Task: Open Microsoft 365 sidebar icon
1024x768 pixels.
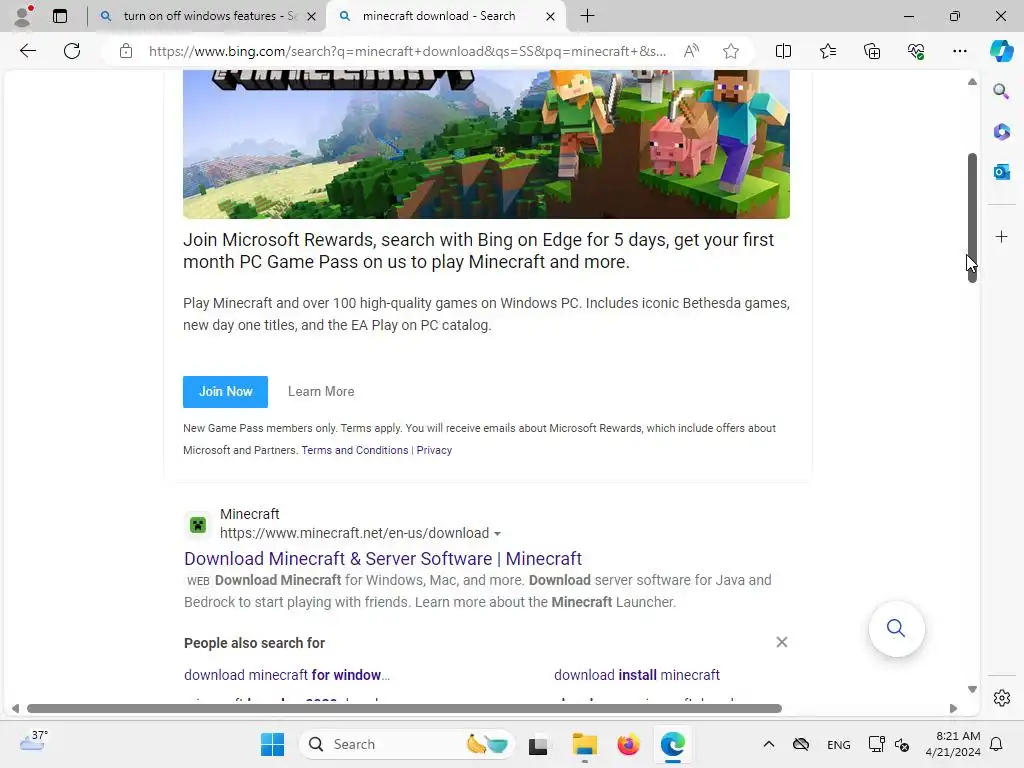Action: pos(1001,131)
